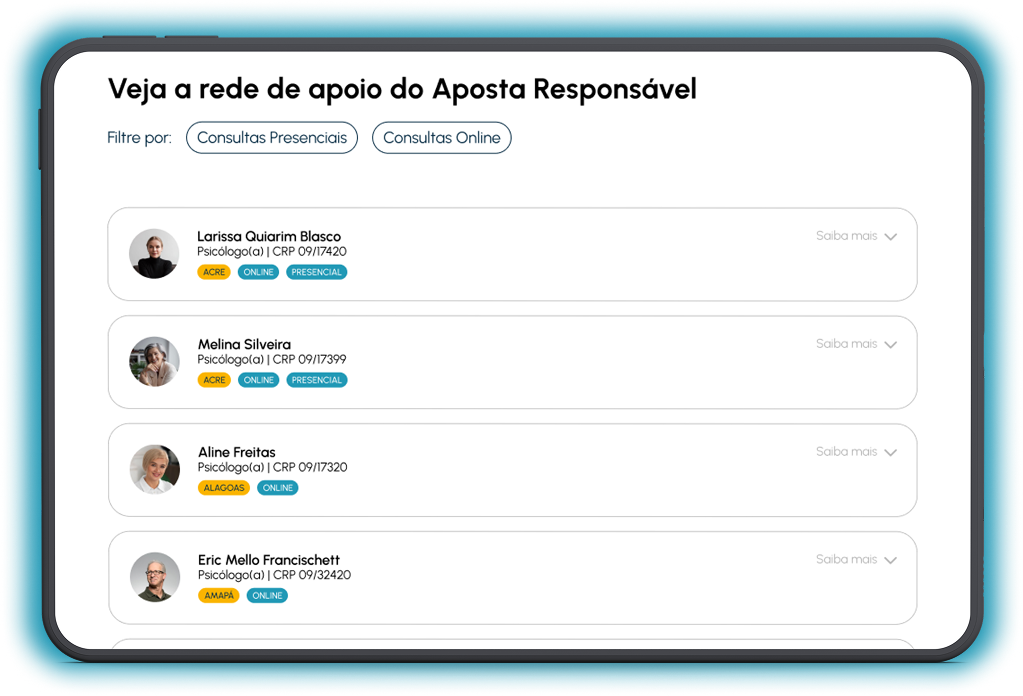Screen dimensions: 1023x696
Task: Collapse Eric Mello Francischett's card chevron
Action: pyautogui.click(x=890, y=560)
